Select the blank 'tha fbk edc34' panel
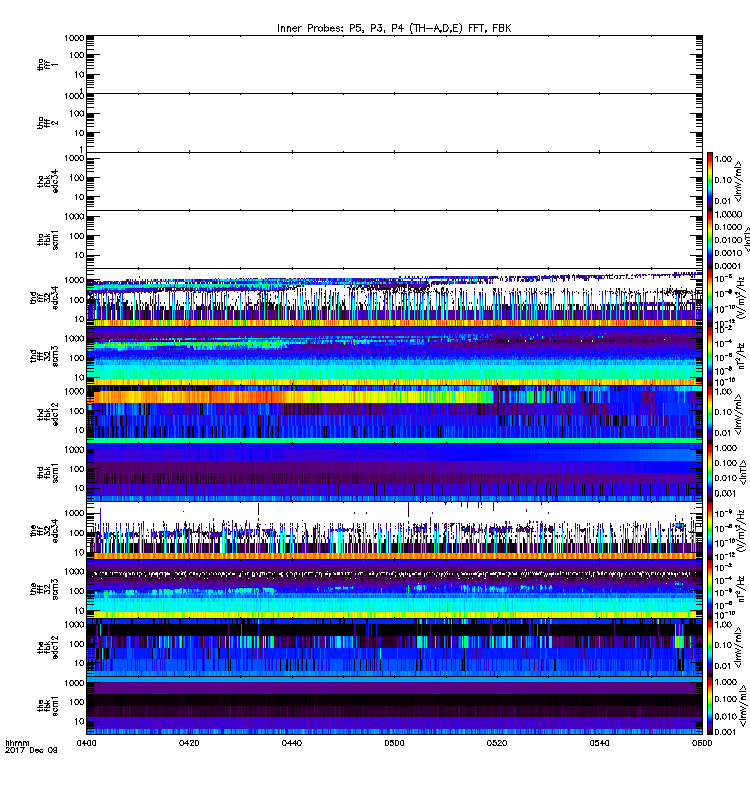Screen dimensions: 750x800 pos(394,181)
